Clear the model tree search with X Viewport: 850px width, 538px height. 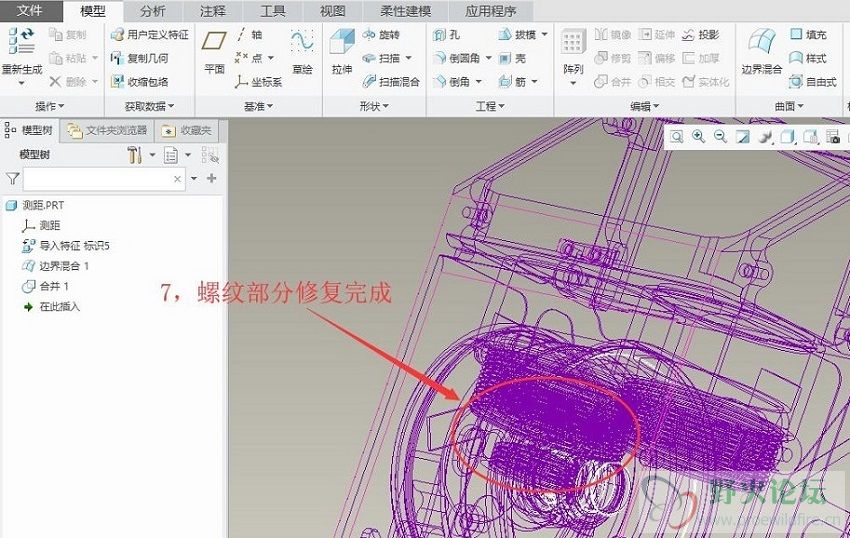point(177,178)
